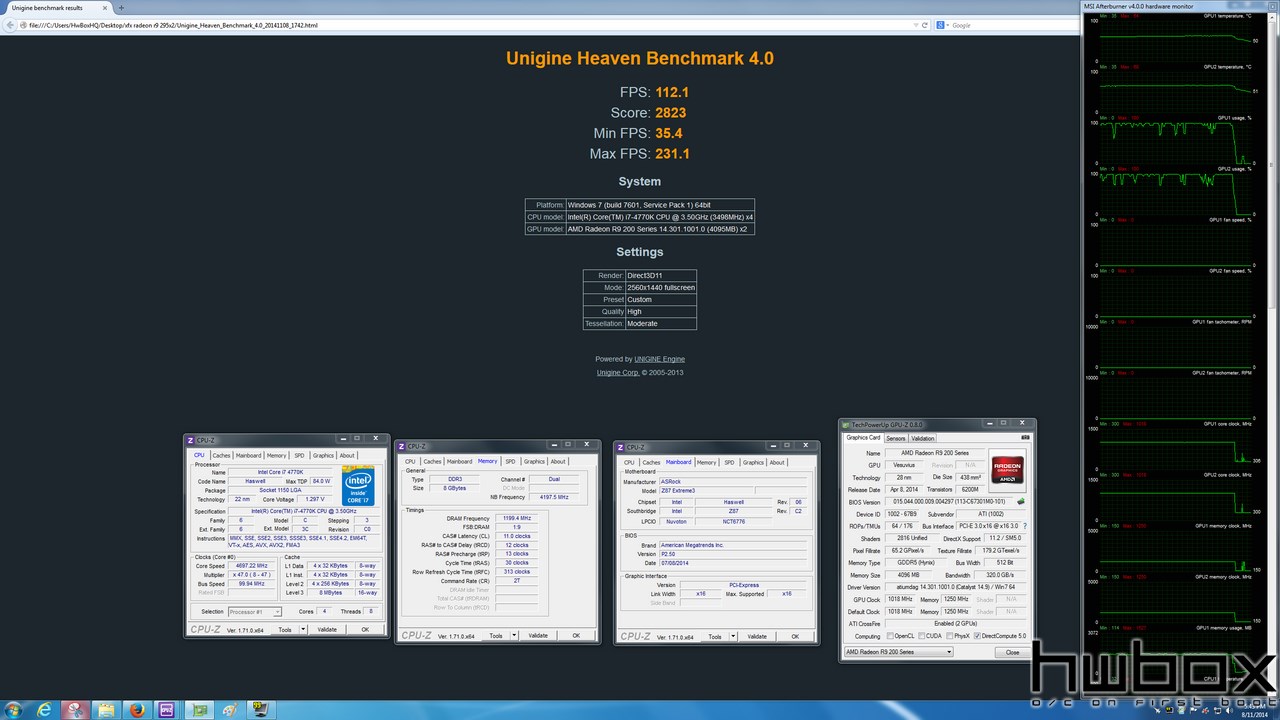Click the Google search box in Firefox
The image size is (1280, 720).
(1005, 25)
